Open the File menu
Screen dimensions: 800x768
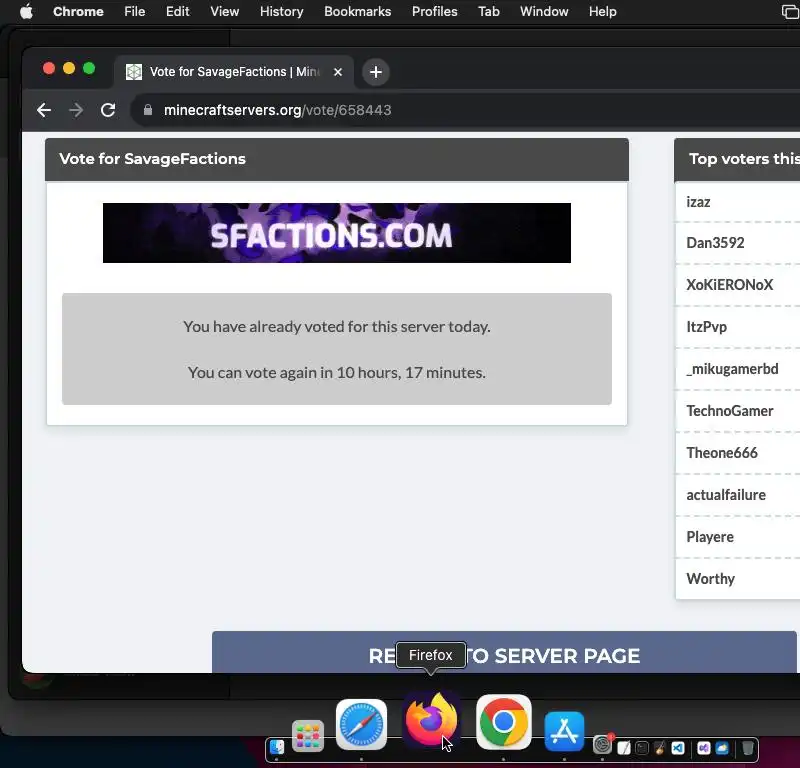[x=135, y=11]
